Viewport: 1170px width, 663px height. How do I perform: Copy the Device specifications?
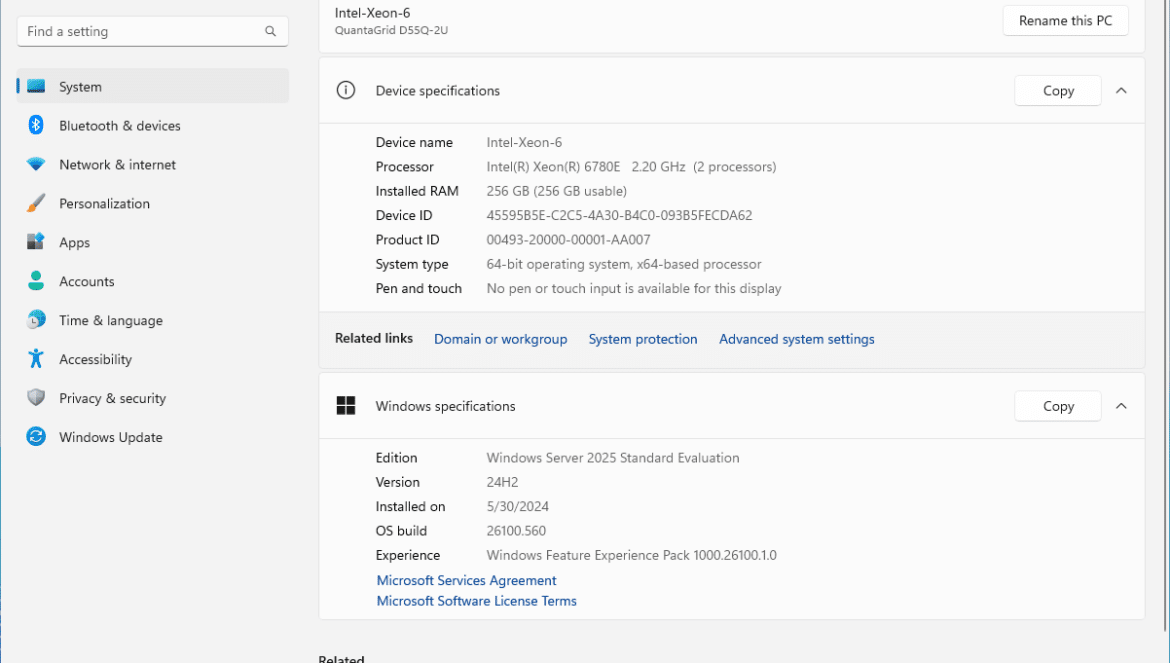point(1057,90)
